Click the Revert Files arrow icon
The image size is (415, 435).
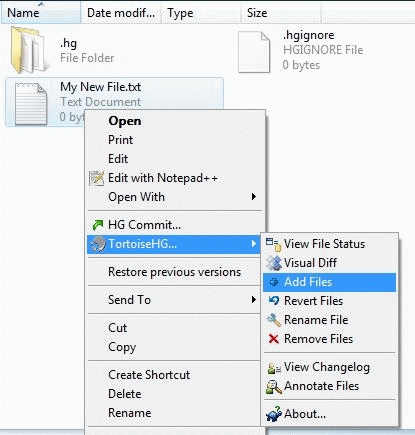[274, 301]
